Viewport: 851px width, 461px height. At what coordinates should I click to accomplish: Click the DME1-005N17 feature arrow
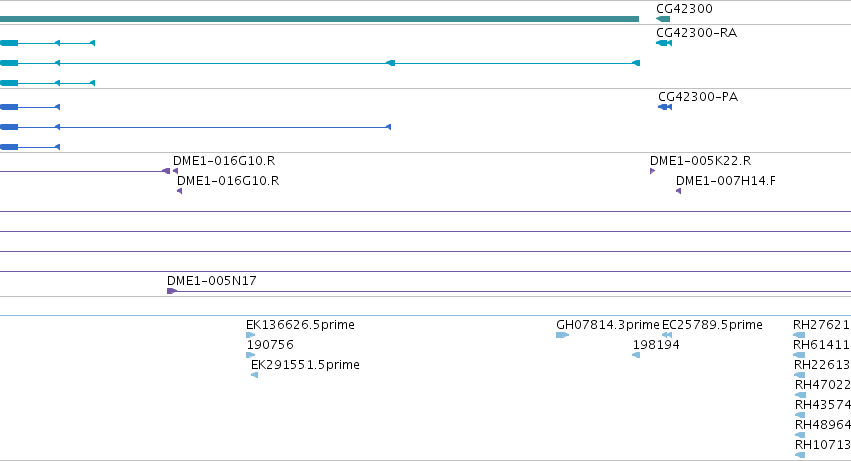point(172,291)
